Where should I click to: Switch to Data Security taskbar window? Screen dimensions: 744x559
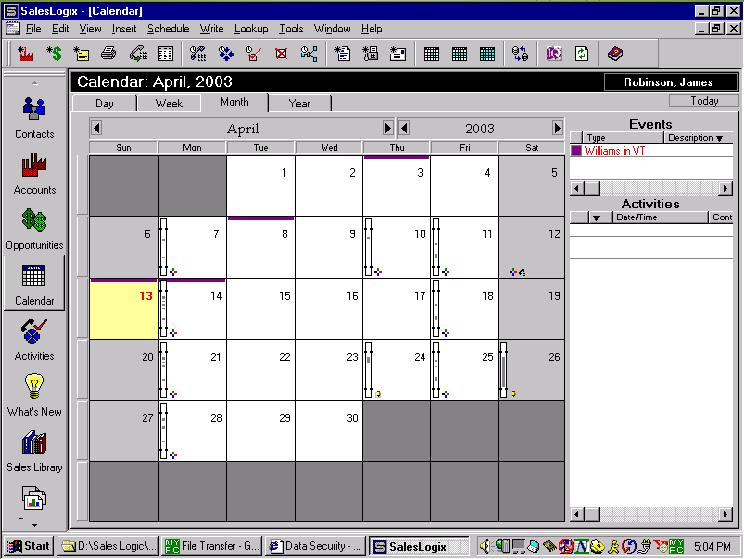pyautogui.click(x=316, y=546)
